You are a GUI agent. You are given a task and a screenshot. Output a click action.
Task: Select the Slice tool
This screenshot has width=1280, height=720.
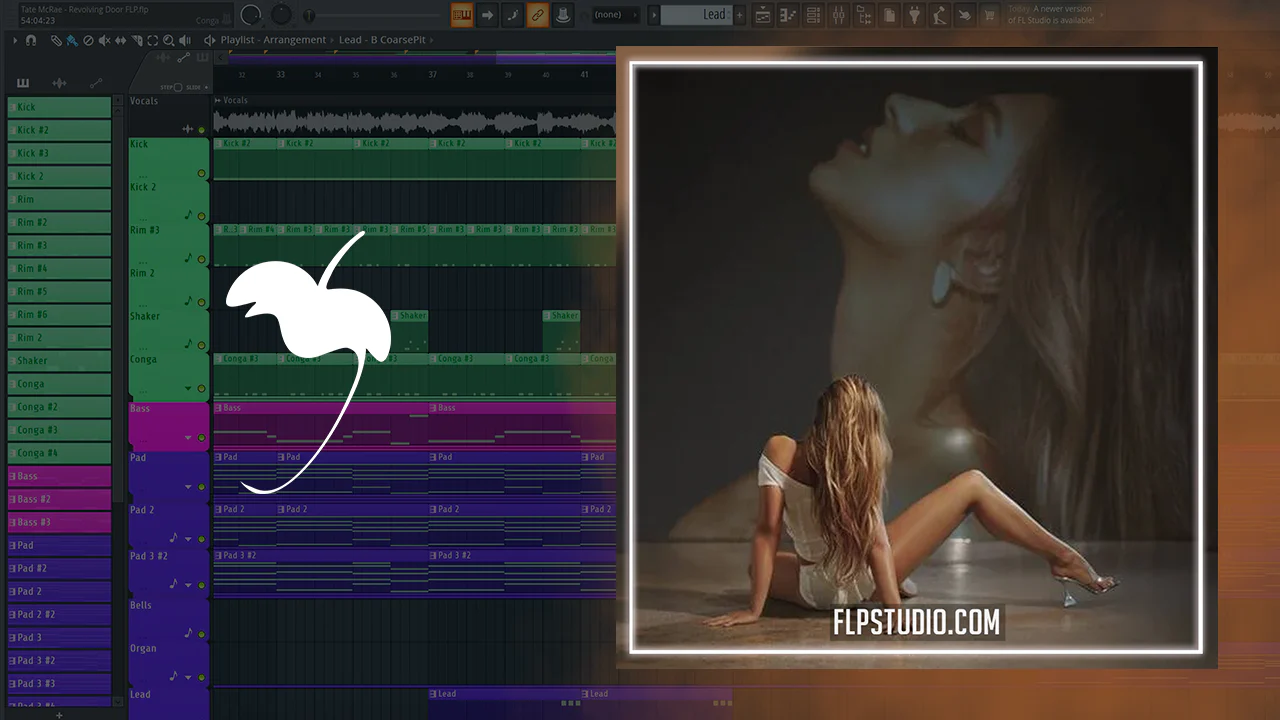pyautogui.click(x=136, y=40)
